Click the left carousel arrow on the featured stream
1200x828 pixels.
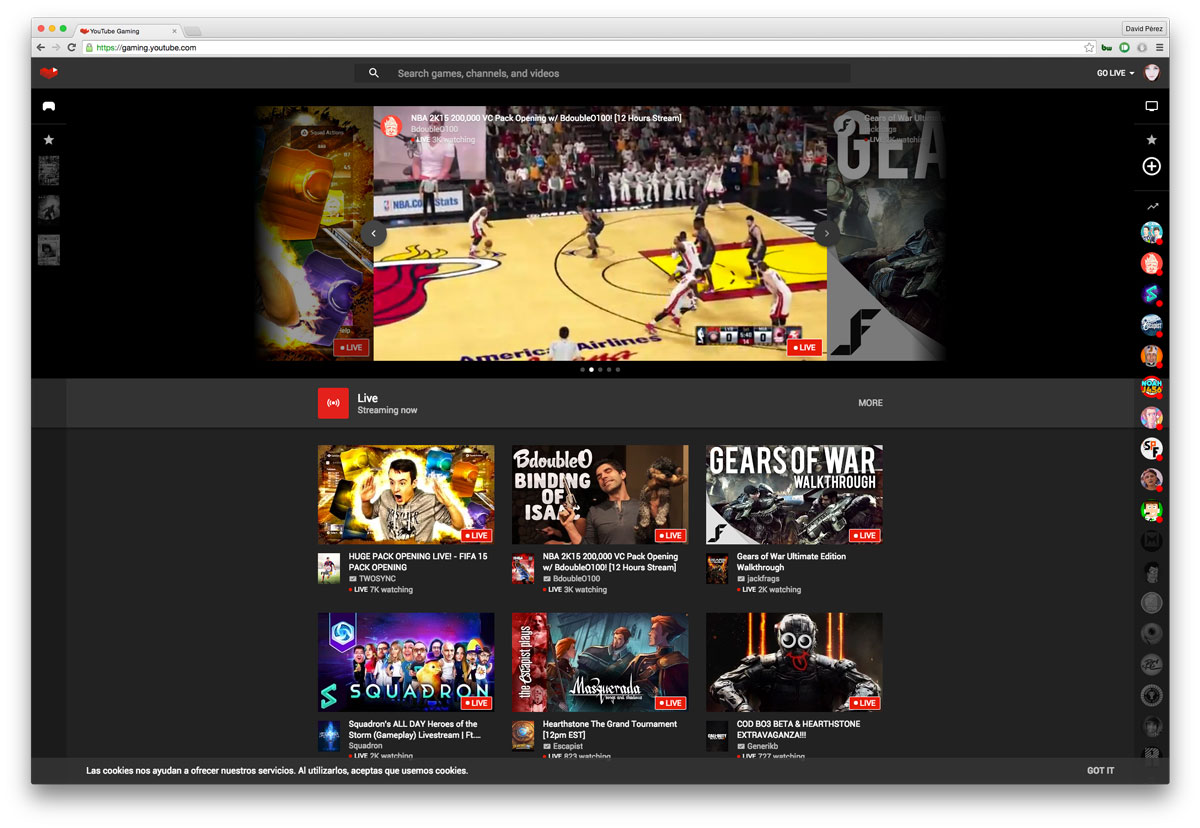373,233
